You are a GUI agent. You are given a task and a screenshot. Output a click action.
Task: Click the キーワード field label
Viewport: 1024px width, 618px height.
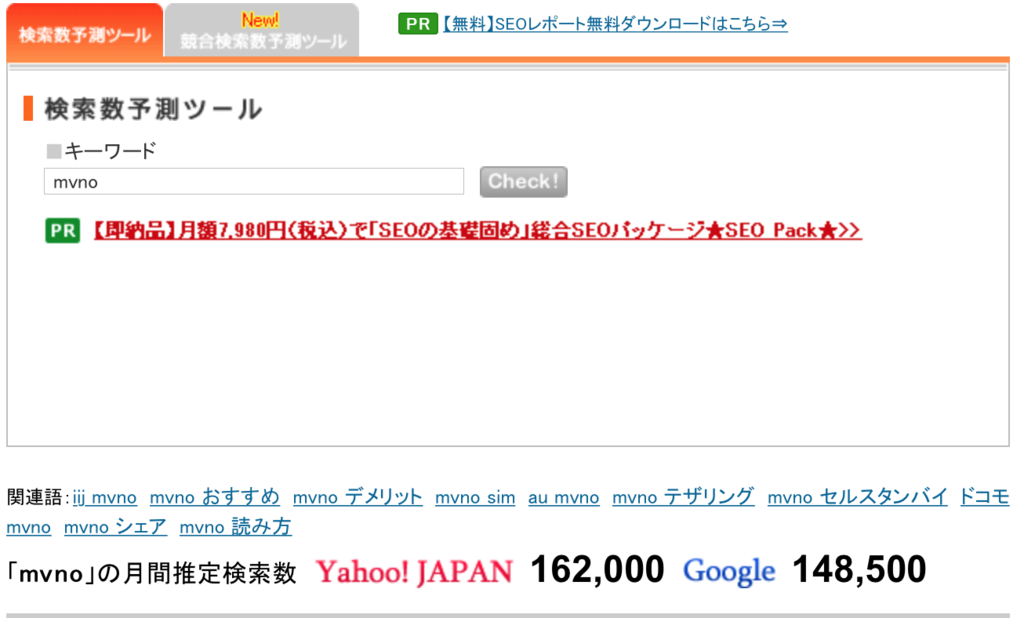pyautogui.click(x=110, y=151)
